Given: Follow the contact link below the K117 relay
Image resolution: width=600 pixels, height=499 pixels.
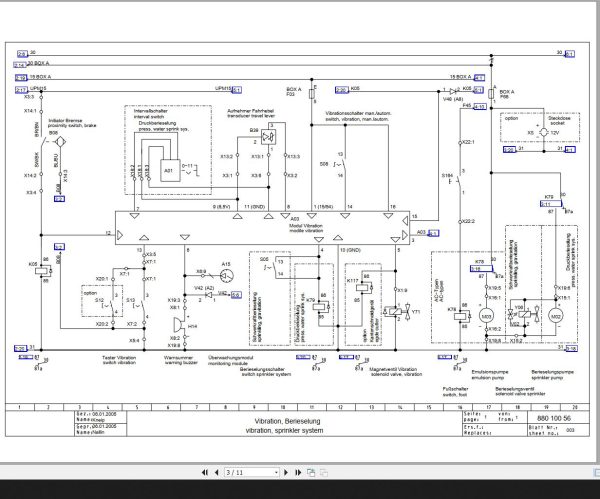Looking at the screenshot, I should pyautogui.click(x=346, y=357).
